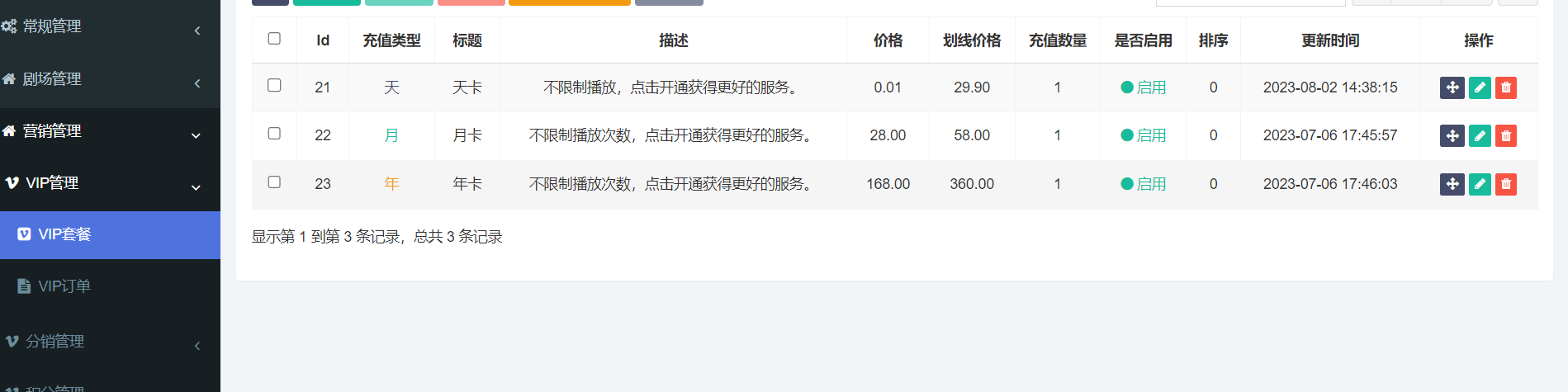The width and height of the screenshot is (1568, 392).
Task: Filter by recharge type 月 link
Action: (391, 135)
